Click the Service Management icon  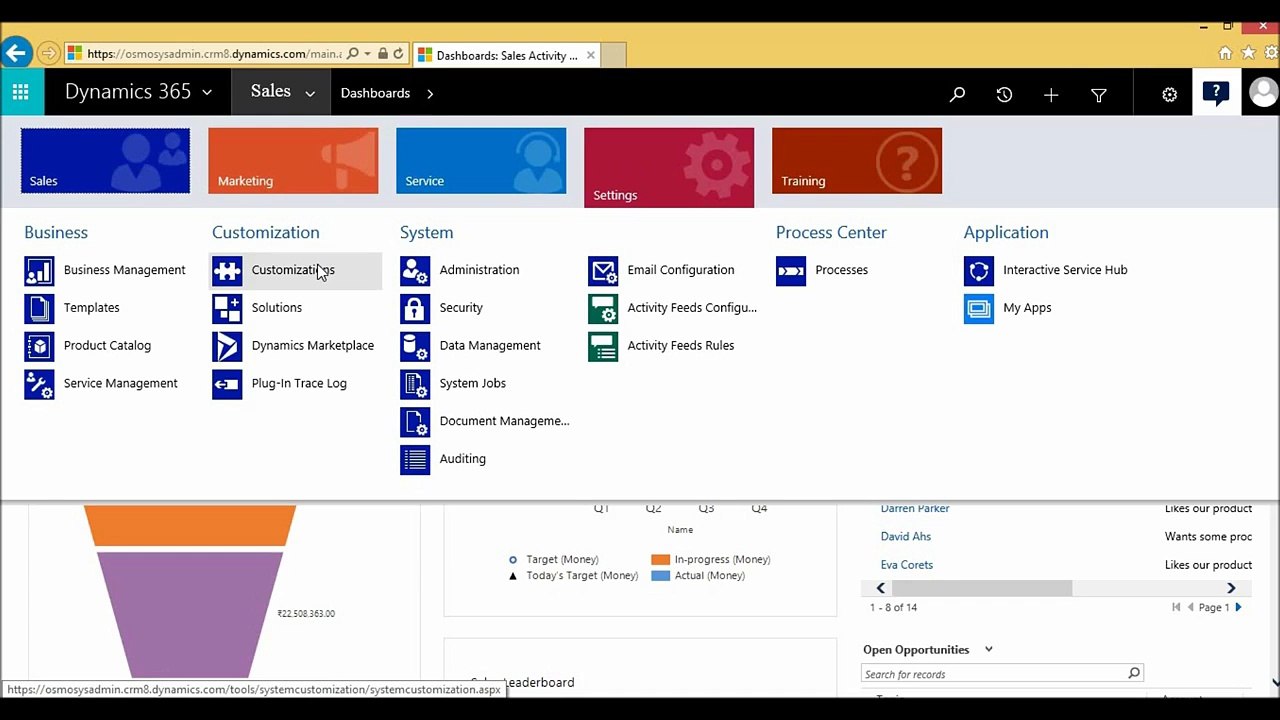tap(39, 384)
